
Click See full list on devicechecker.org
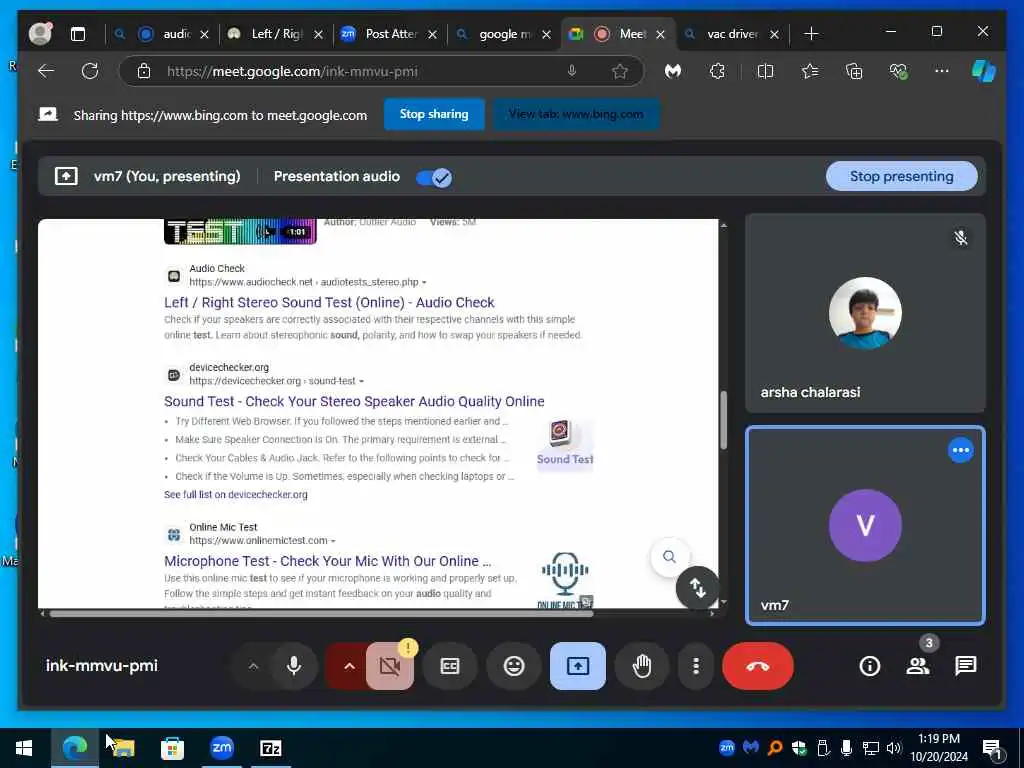[236, 494]
